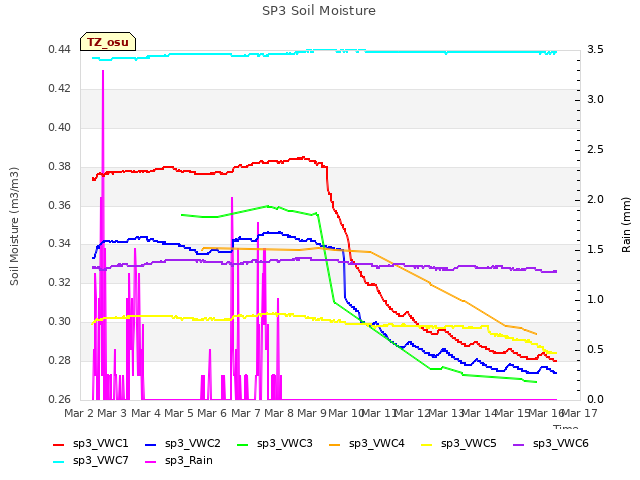Image resolution: width=640 pixels, height=480 pixels.
Task: Click the sp3_VWC6 legend entry
Action: [x=551, y=444]
